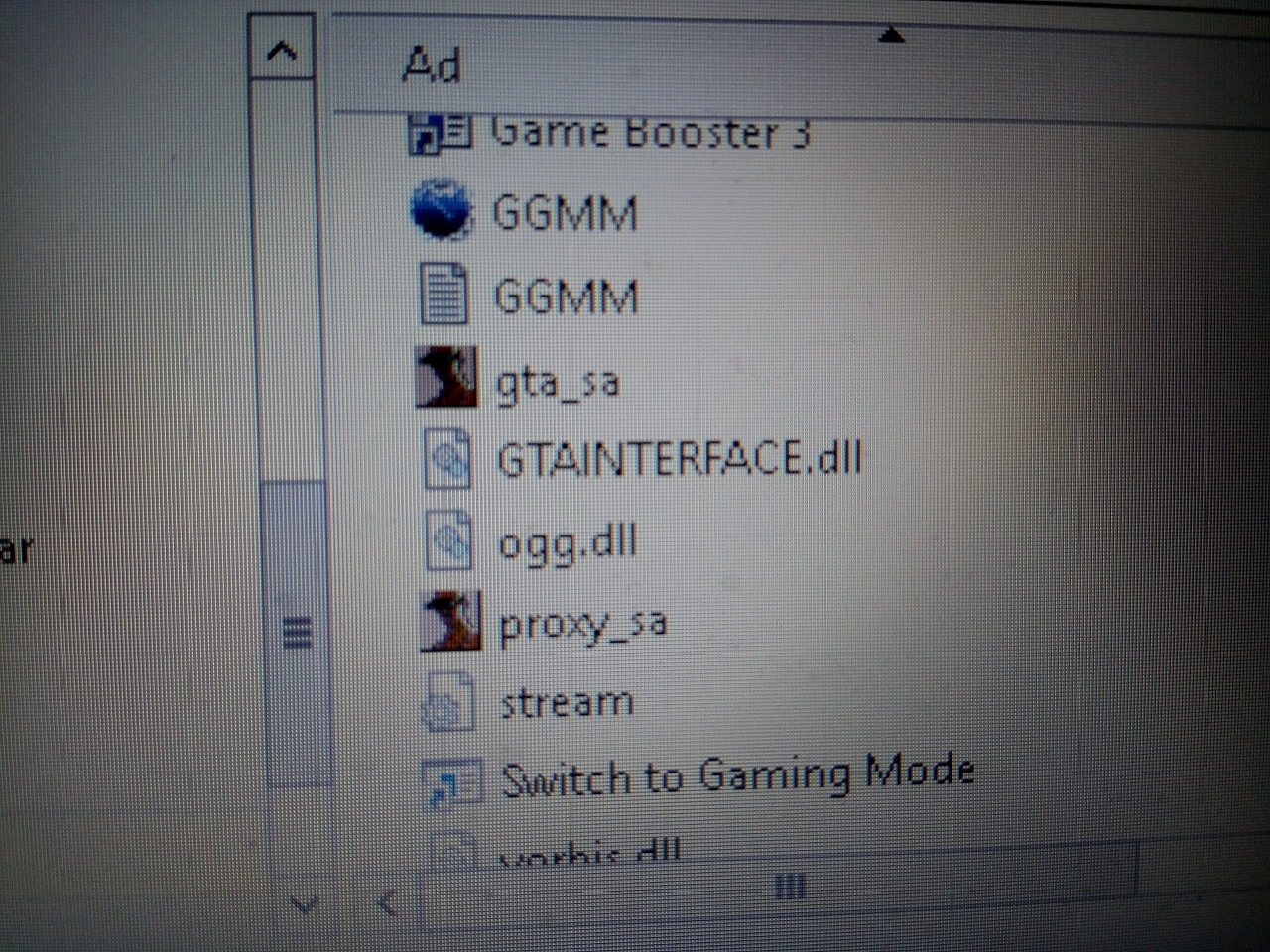Select the GTAINTERFACE.dll file icon

(447, 458)
